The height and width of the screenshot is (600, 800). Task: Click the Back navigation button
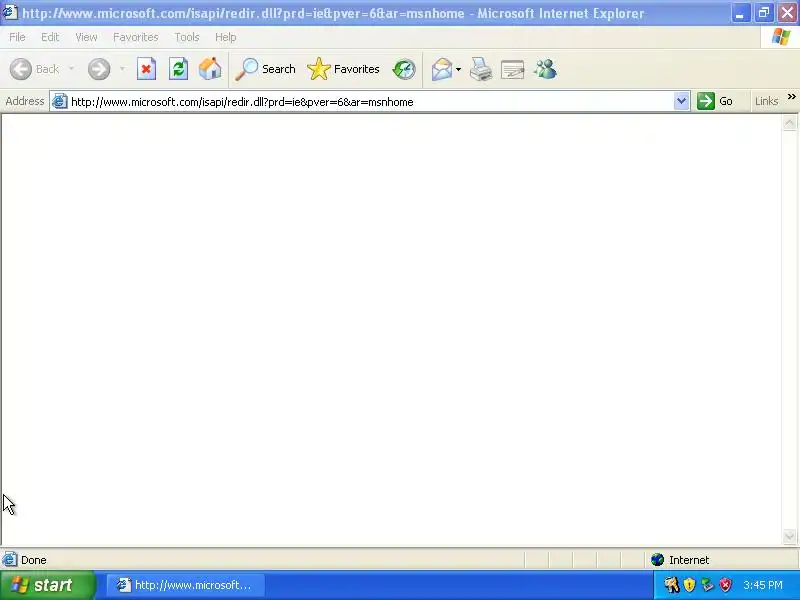click(34, 69)
